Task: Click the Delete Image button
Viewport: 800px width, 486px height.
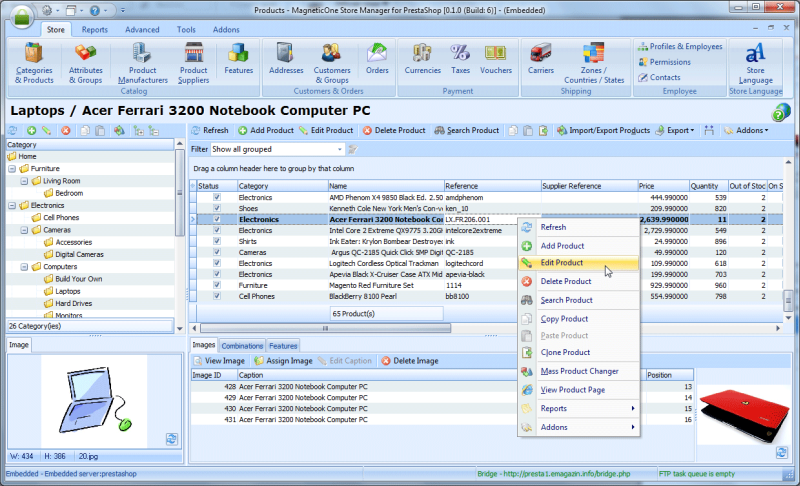Action: [x=410, y=361]
